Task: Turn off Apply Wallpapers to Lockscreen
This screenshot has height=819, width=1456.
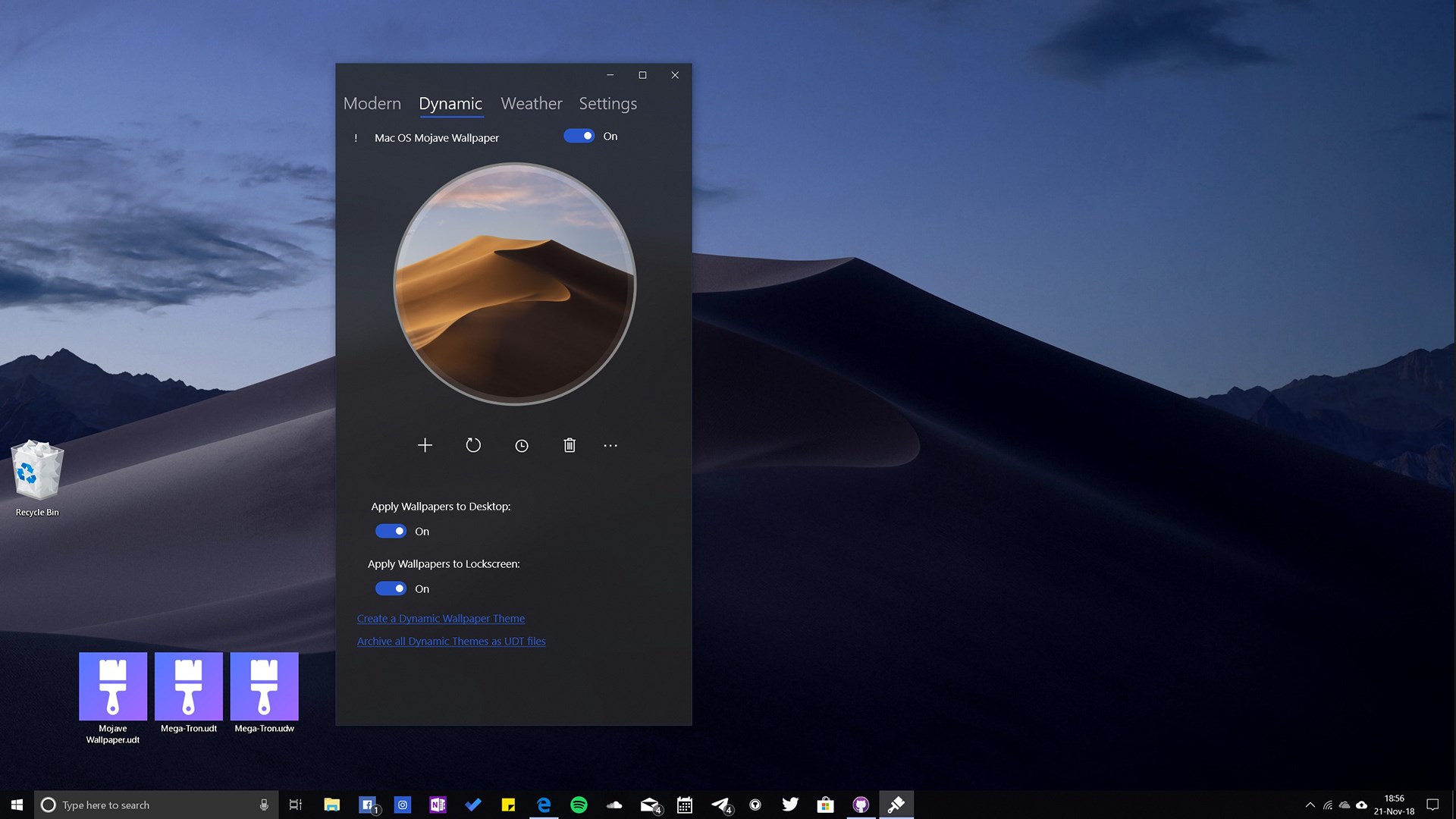Action: pos(391,588)
